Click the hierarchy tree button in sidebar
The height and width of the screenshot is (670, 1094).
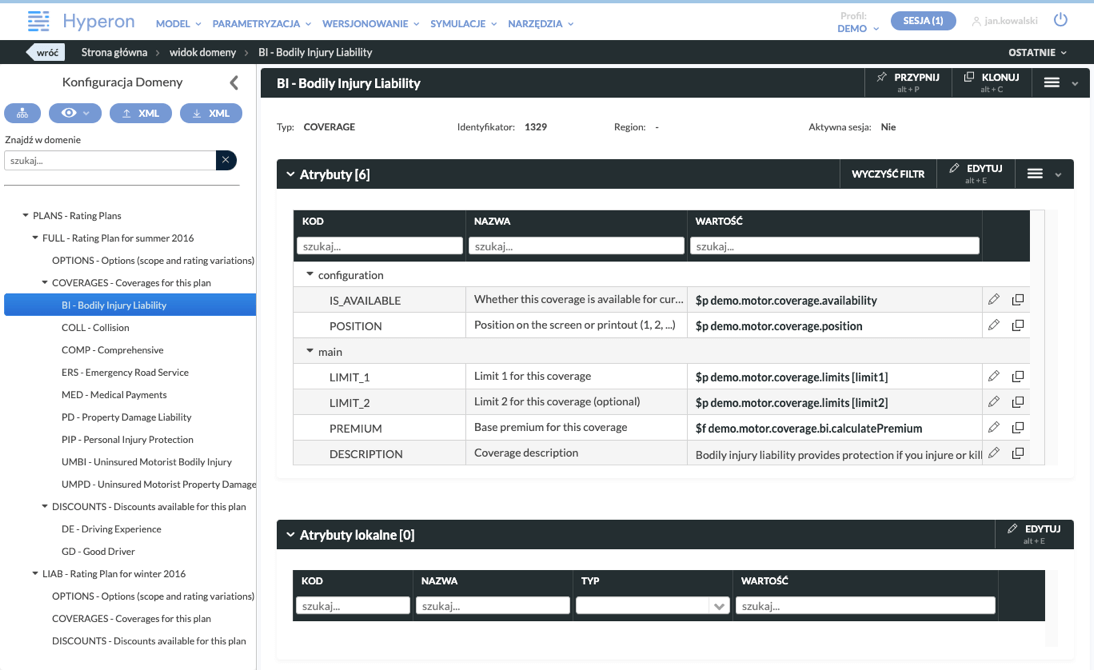pyautogui.click(x=22, y=113)
